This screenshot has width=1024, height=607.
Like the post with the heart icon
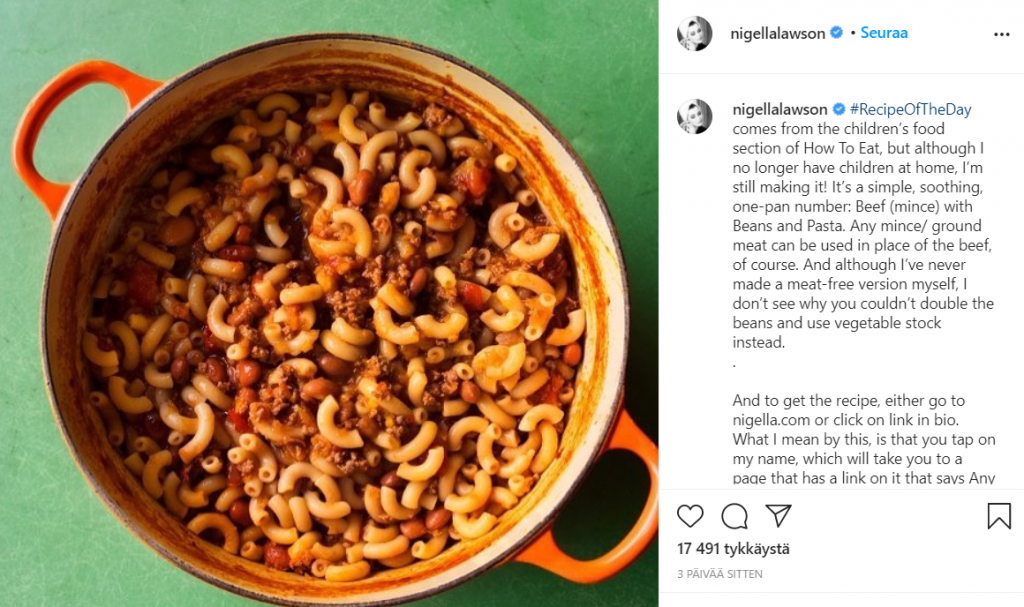[690, 516]
